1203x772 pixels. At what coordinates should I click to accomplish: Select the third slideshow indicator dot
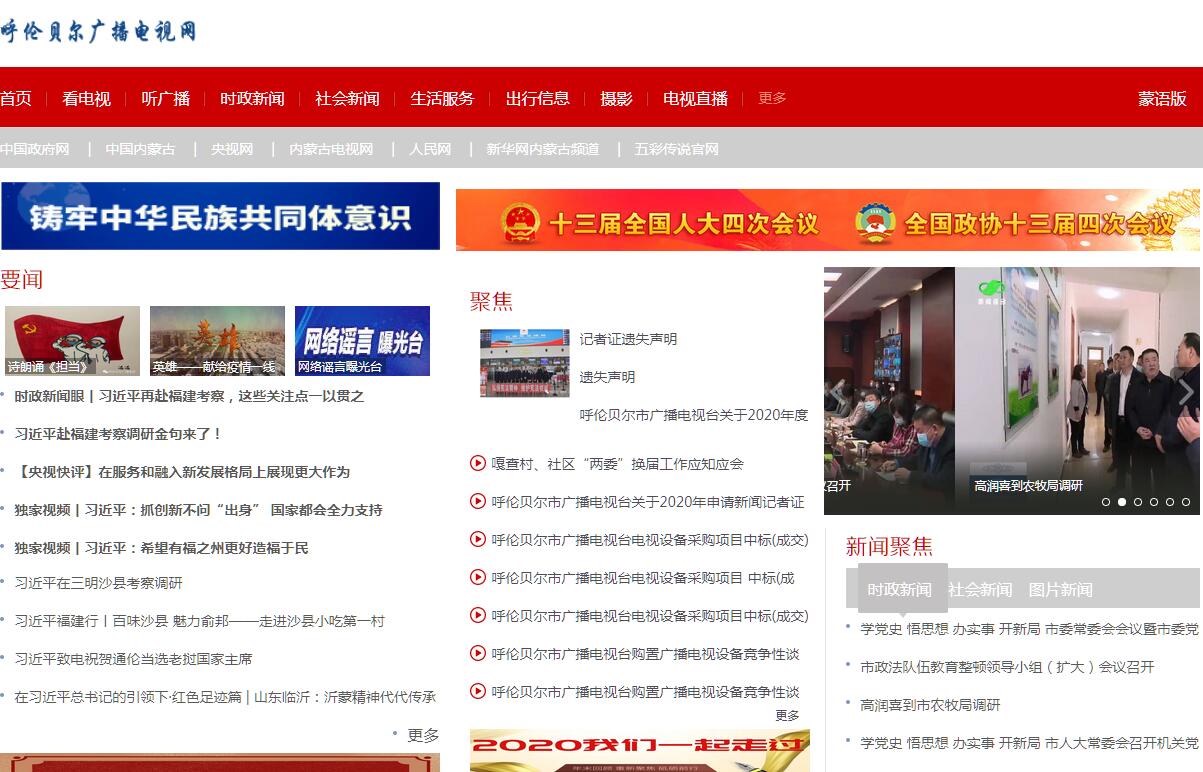coord(1138,502)
